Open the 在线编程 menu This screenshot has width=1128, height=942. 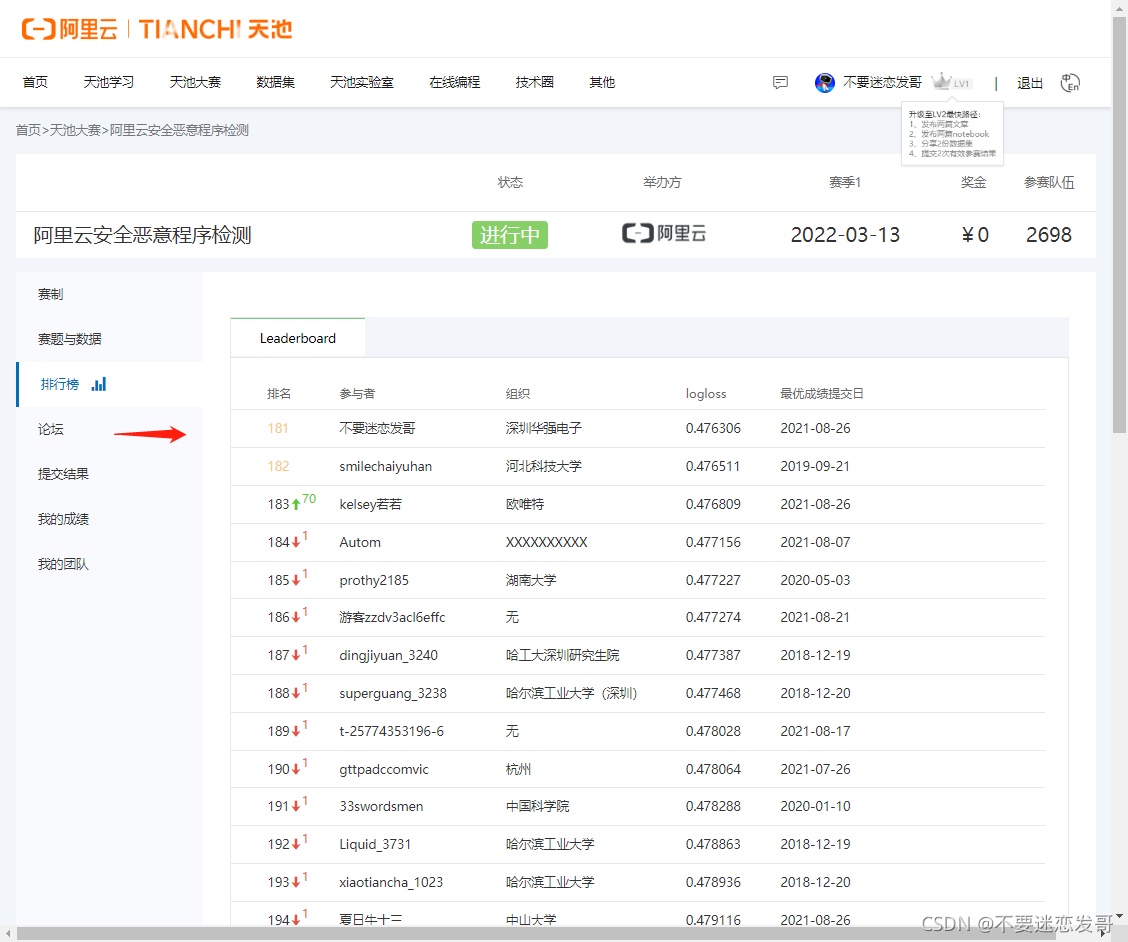point(455,82)
